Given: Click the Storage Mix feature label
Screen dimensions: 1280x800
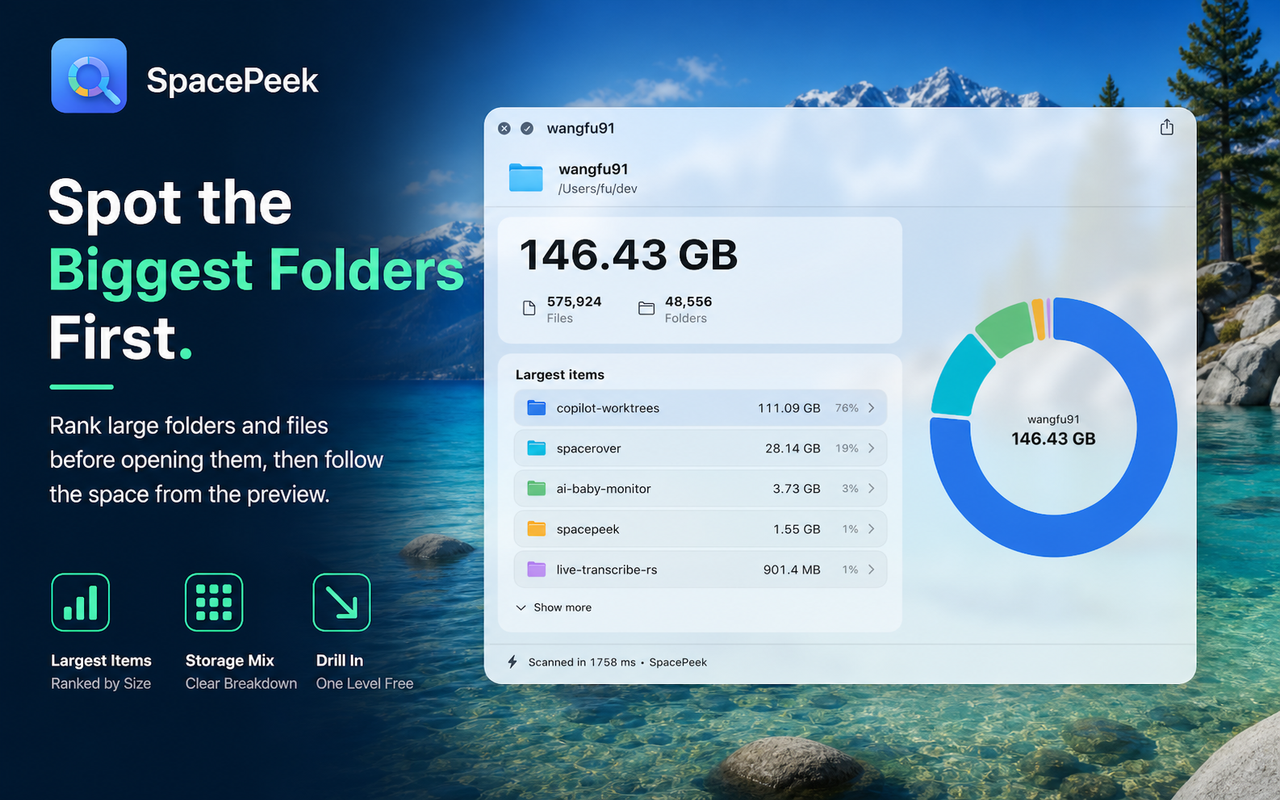Looking at the screenshot, I should click(x=230, y=660).
